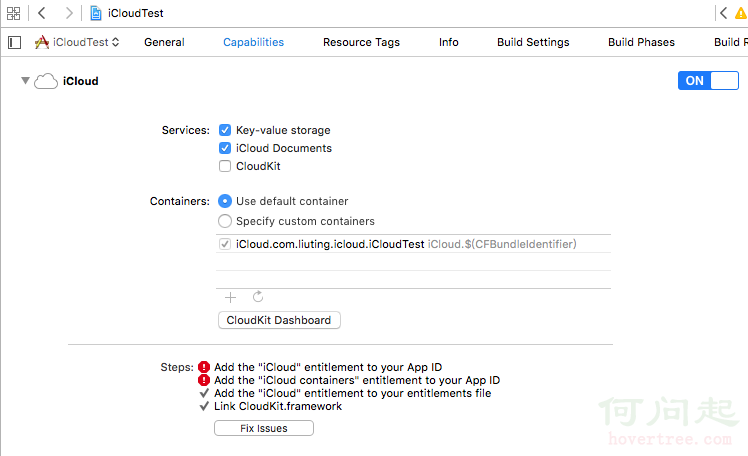Switch to the Build Settings tab
The height and width of the screenshot is (456, 748).
[533, 42]
